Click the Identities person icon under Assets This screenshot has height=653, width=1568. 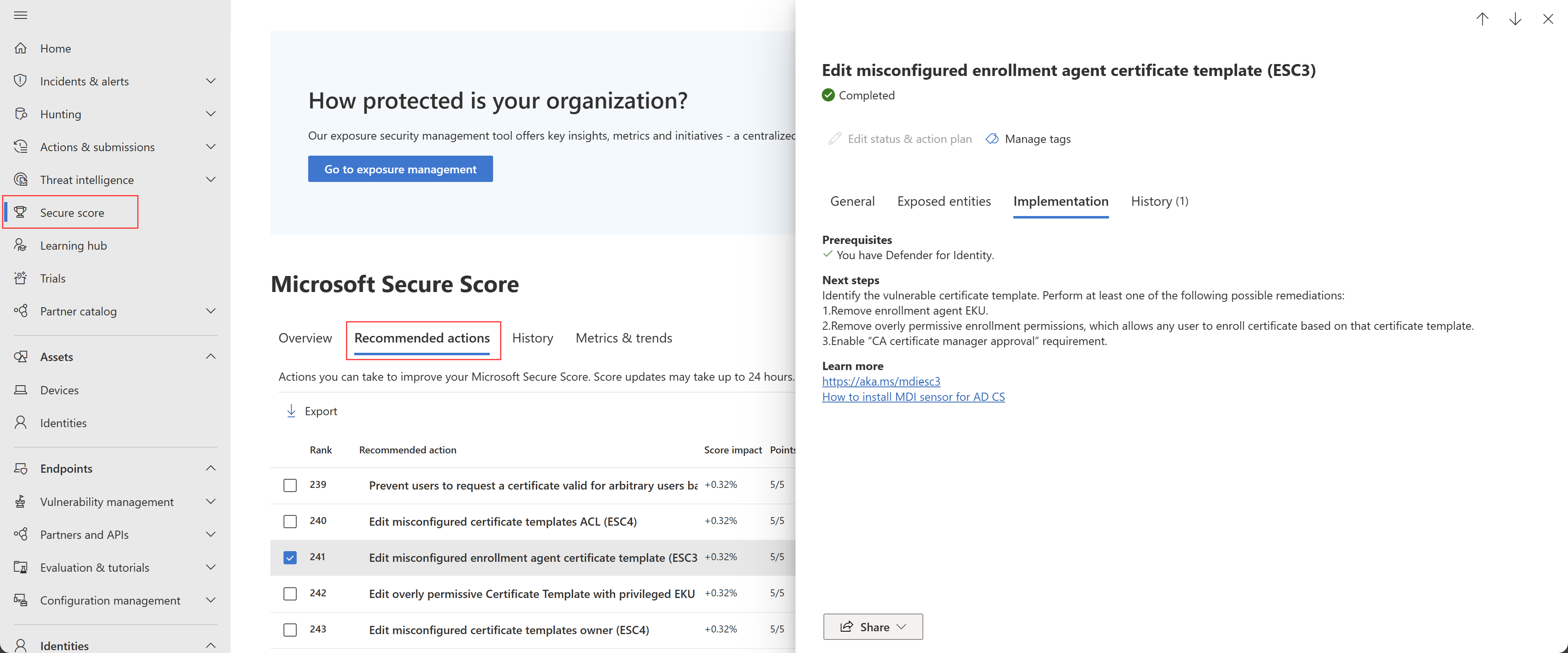click(x=21, y=422)
